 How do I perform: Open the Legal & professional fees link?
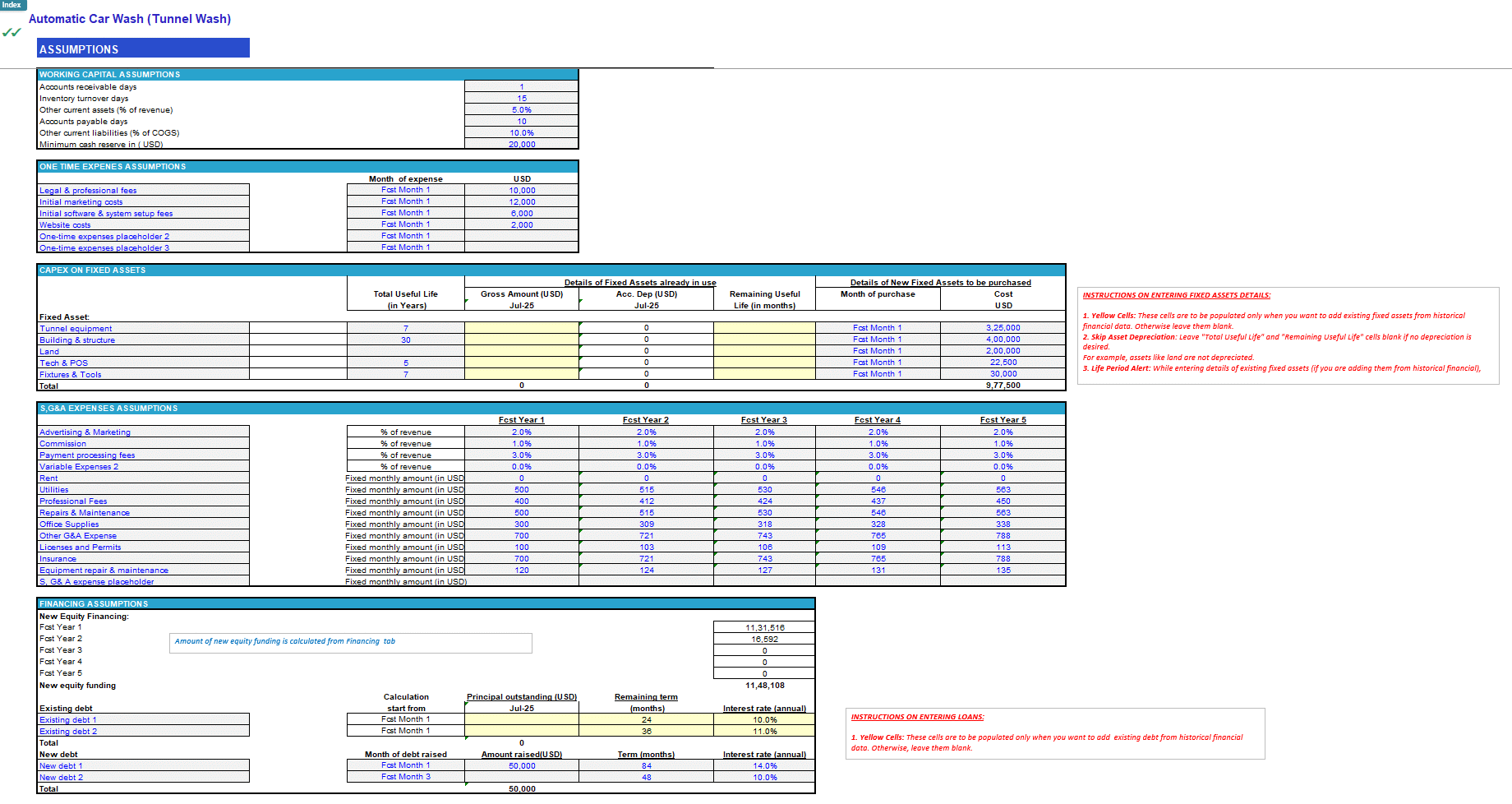click(88, 191)
